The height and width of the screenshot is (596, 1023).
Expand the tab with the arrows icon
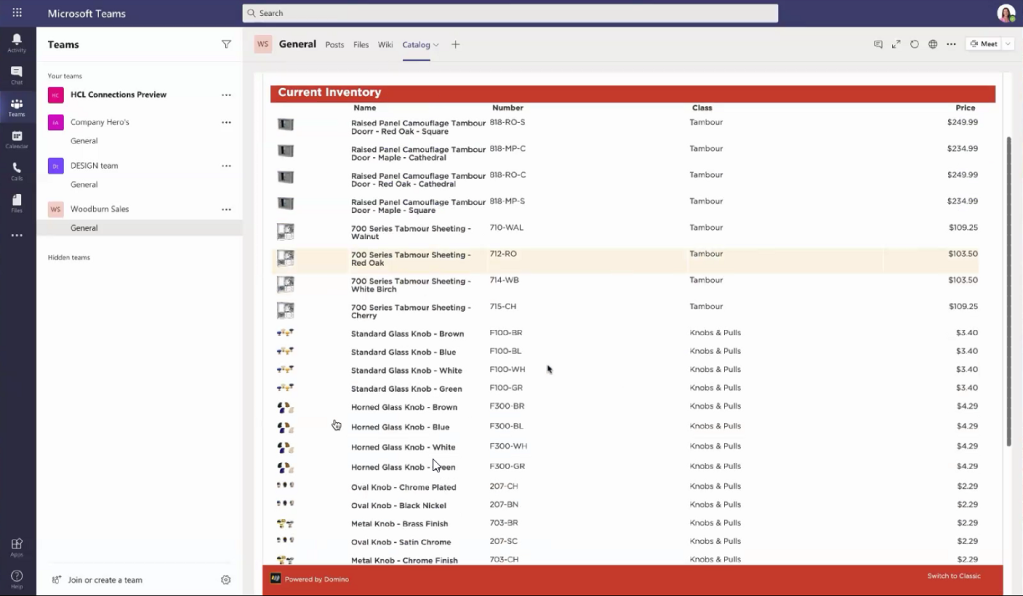tap(896, 45)
